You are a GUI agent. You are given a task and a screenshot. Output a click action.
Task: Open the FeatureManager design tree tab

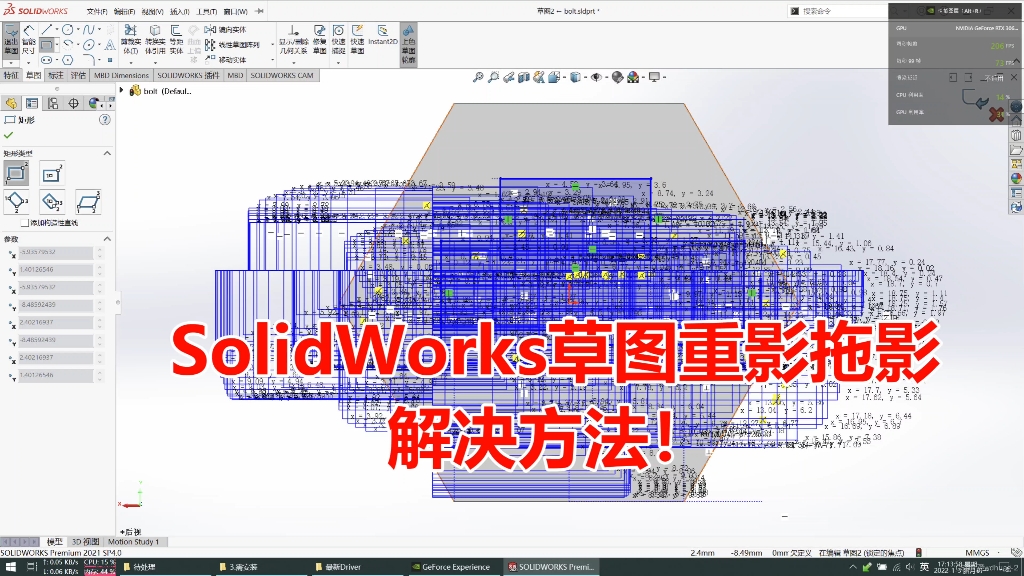(11, 103)
